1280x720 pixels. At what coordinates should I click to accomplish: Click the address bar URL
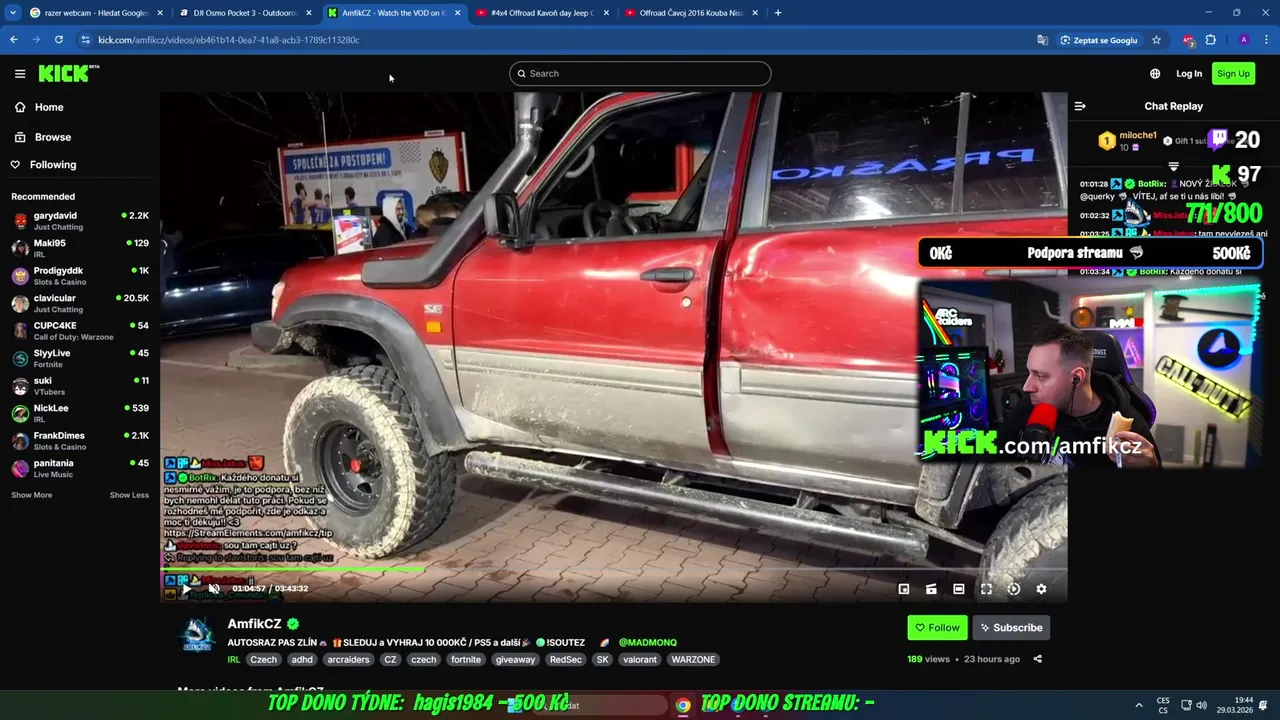(229, 40)
